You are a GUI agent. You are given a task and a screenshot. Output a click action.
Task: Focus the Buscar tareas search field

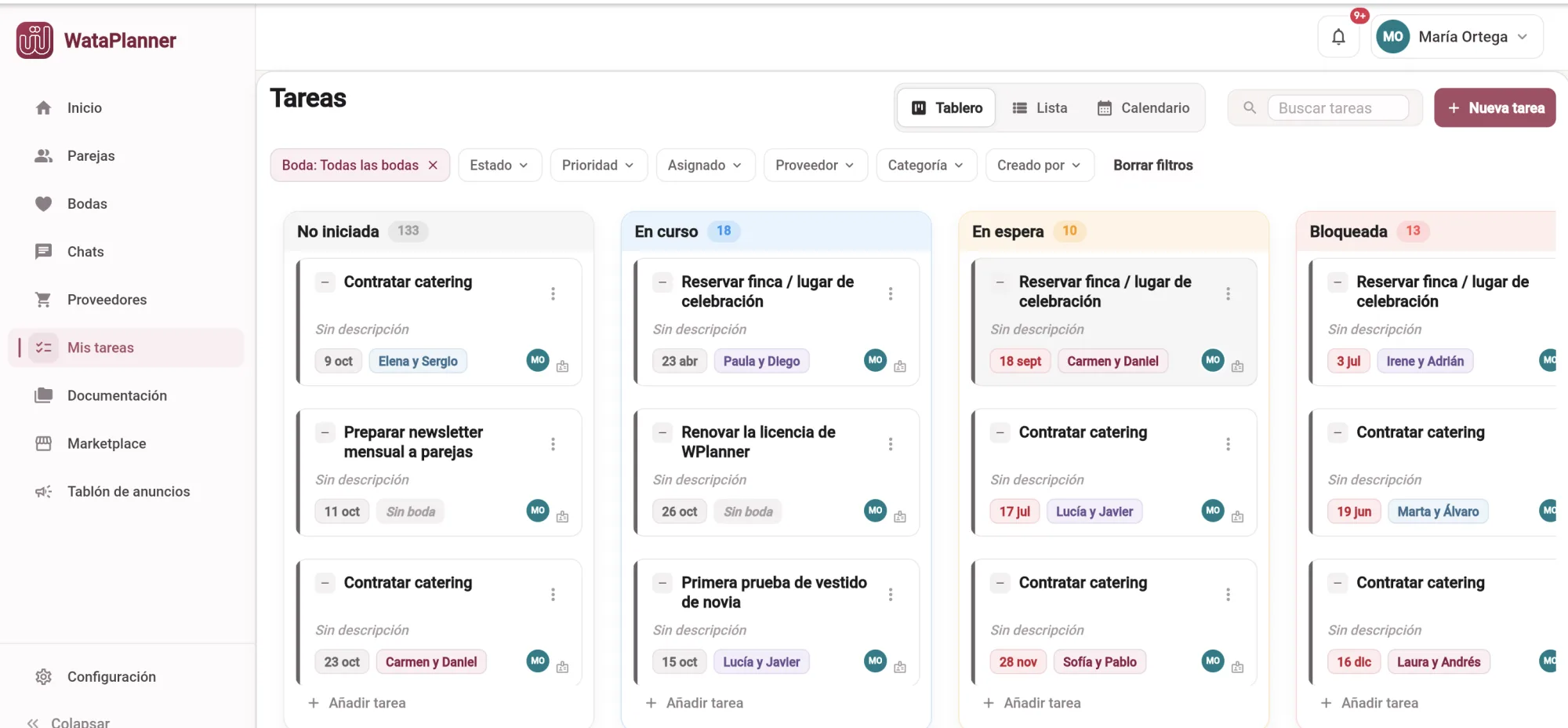(1338, 107)
